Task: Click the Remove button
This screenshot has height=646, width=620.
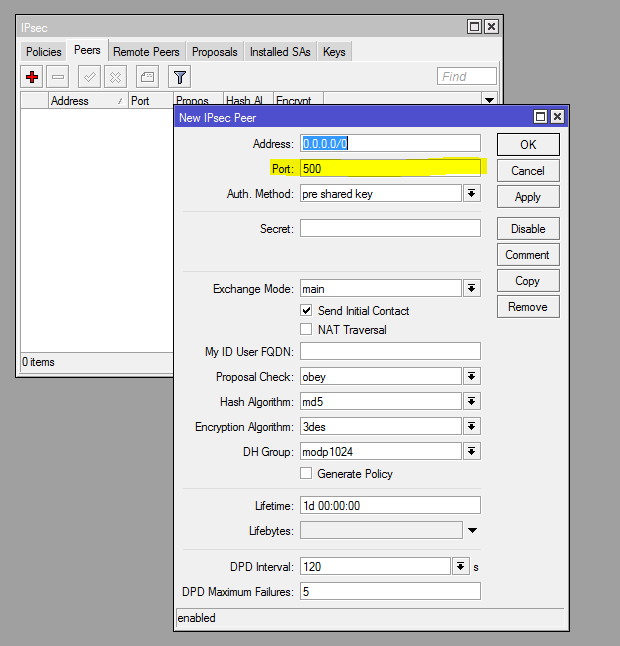Action: tap(528, 307)
